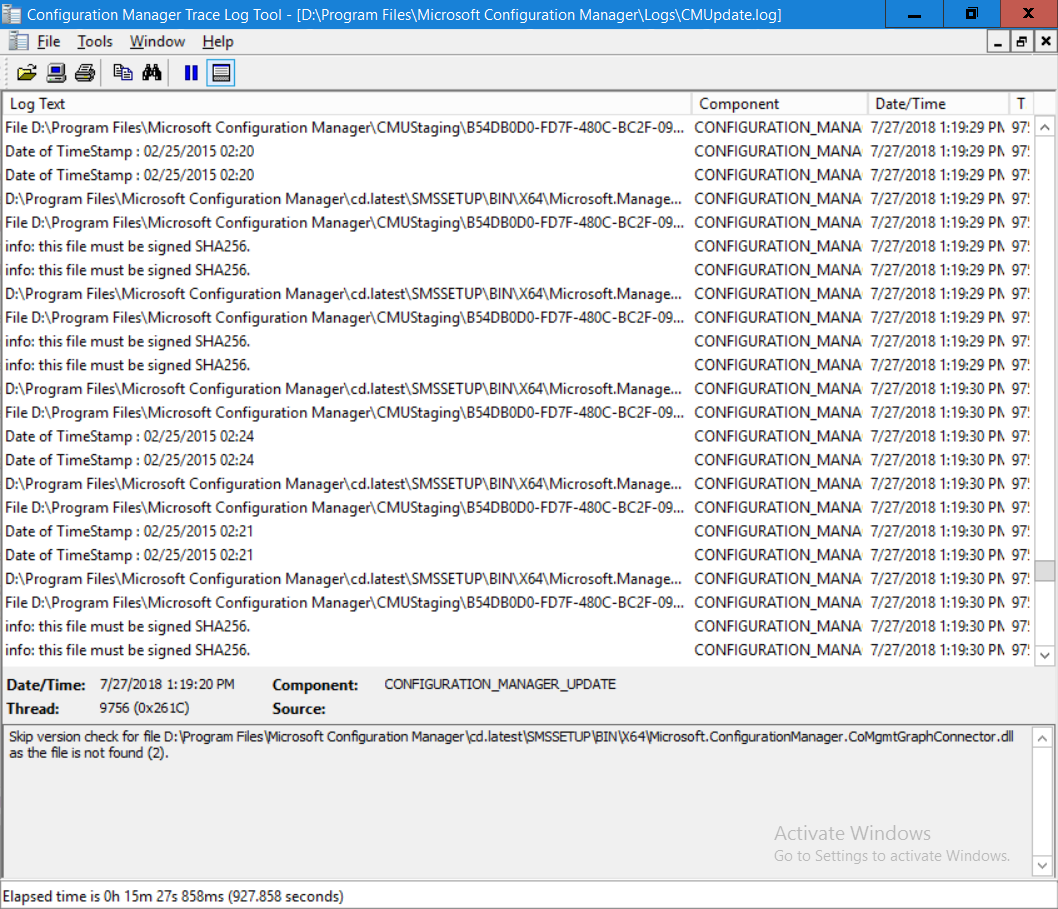Image resolution: width=1058 pixels, height=909 pixels.
Task: Sort by the Log Text column header
Action: pyautogui.click(x=347, y=104)
